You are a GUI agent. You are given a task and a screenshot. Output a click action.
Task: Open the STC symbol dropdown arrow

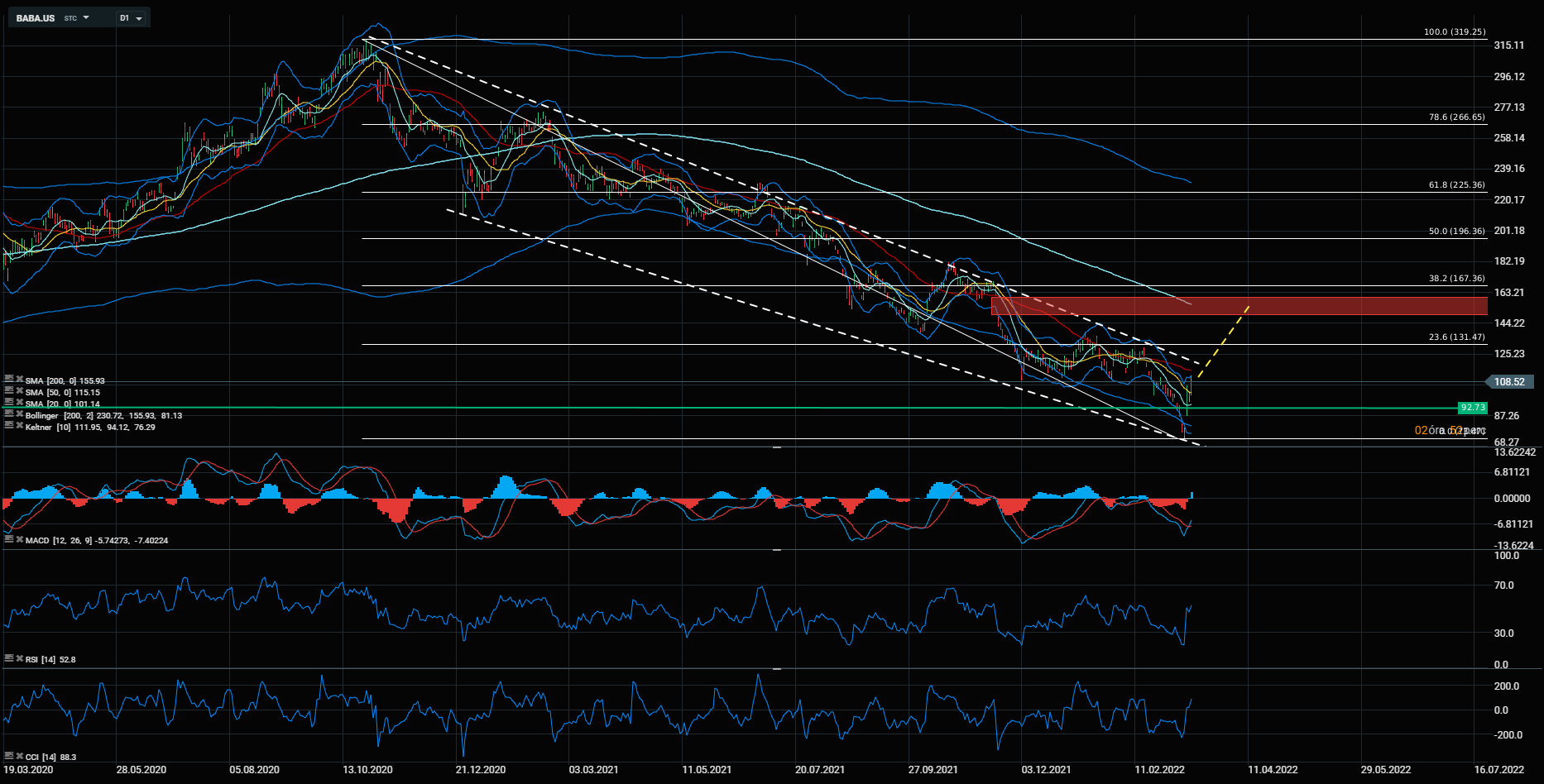86,17
